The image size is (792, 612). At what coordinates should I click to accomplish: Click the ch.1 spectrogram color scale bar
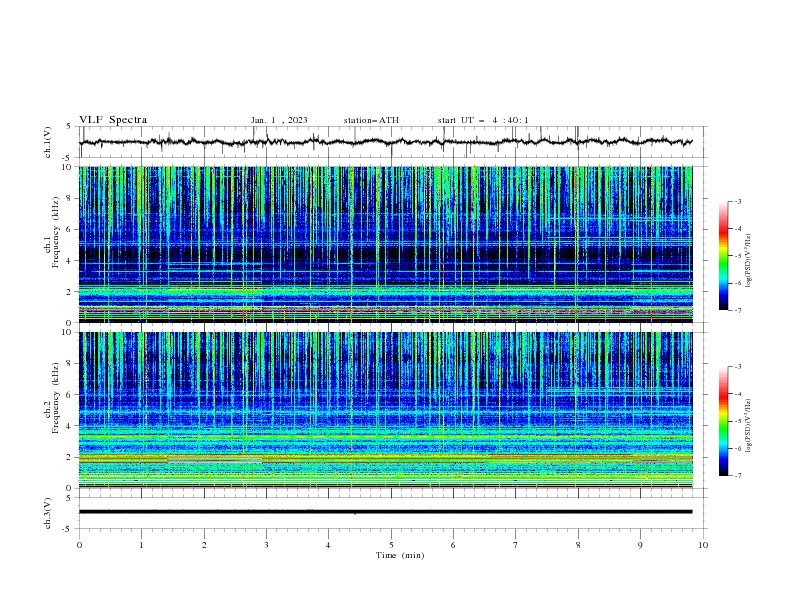point(724,256)
